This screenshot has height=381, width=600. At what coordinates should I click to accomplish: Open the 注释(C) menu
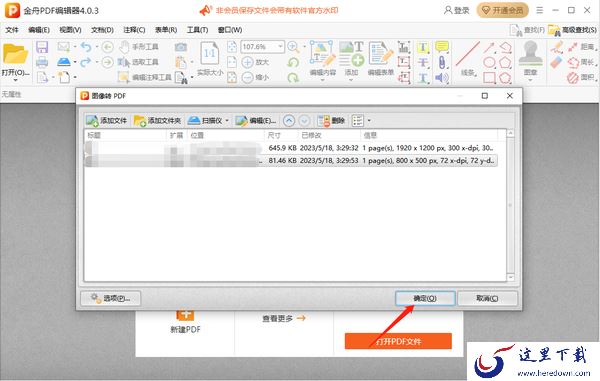point(134,29)
